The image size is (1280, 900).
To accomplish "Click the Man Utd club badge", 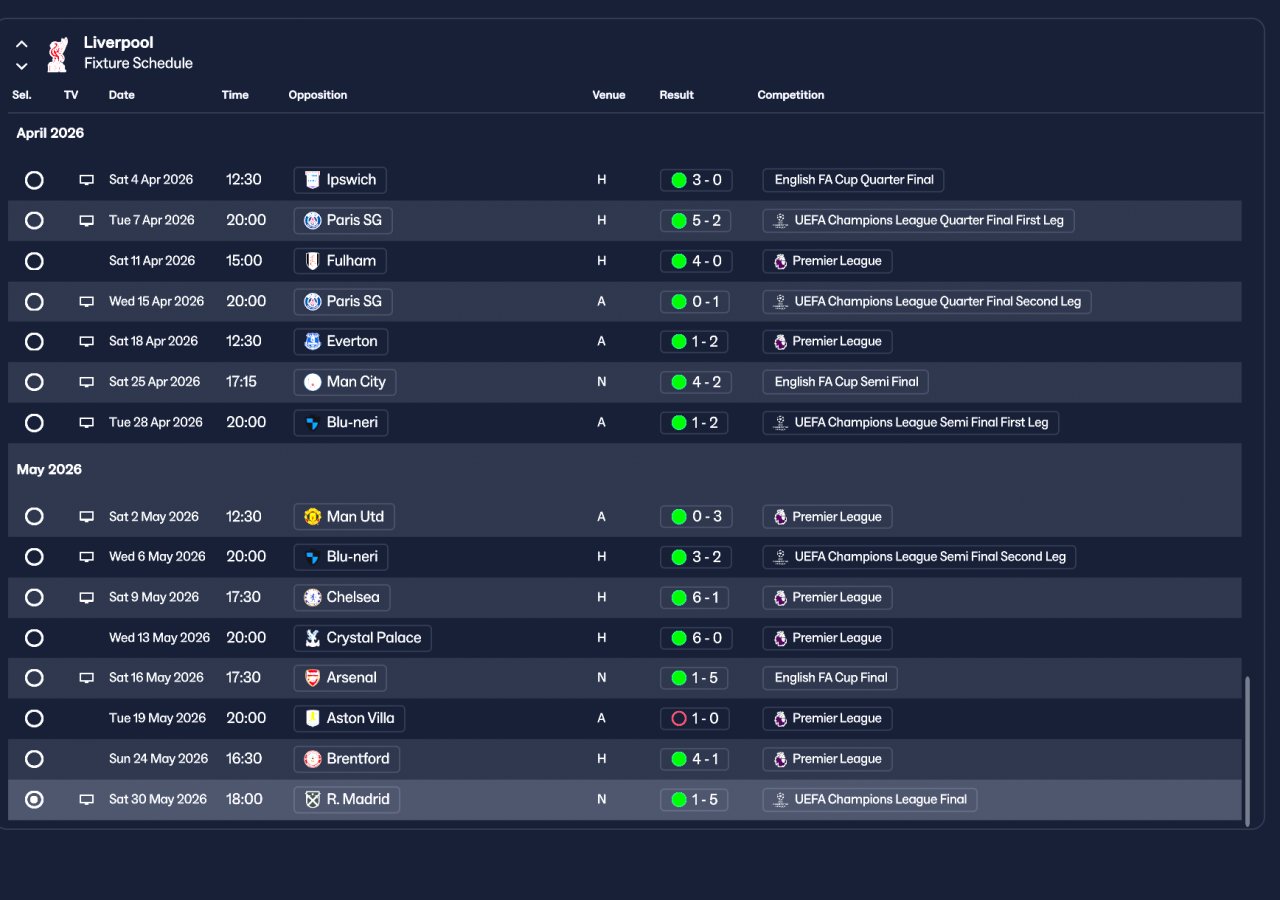I will [313, 517].
